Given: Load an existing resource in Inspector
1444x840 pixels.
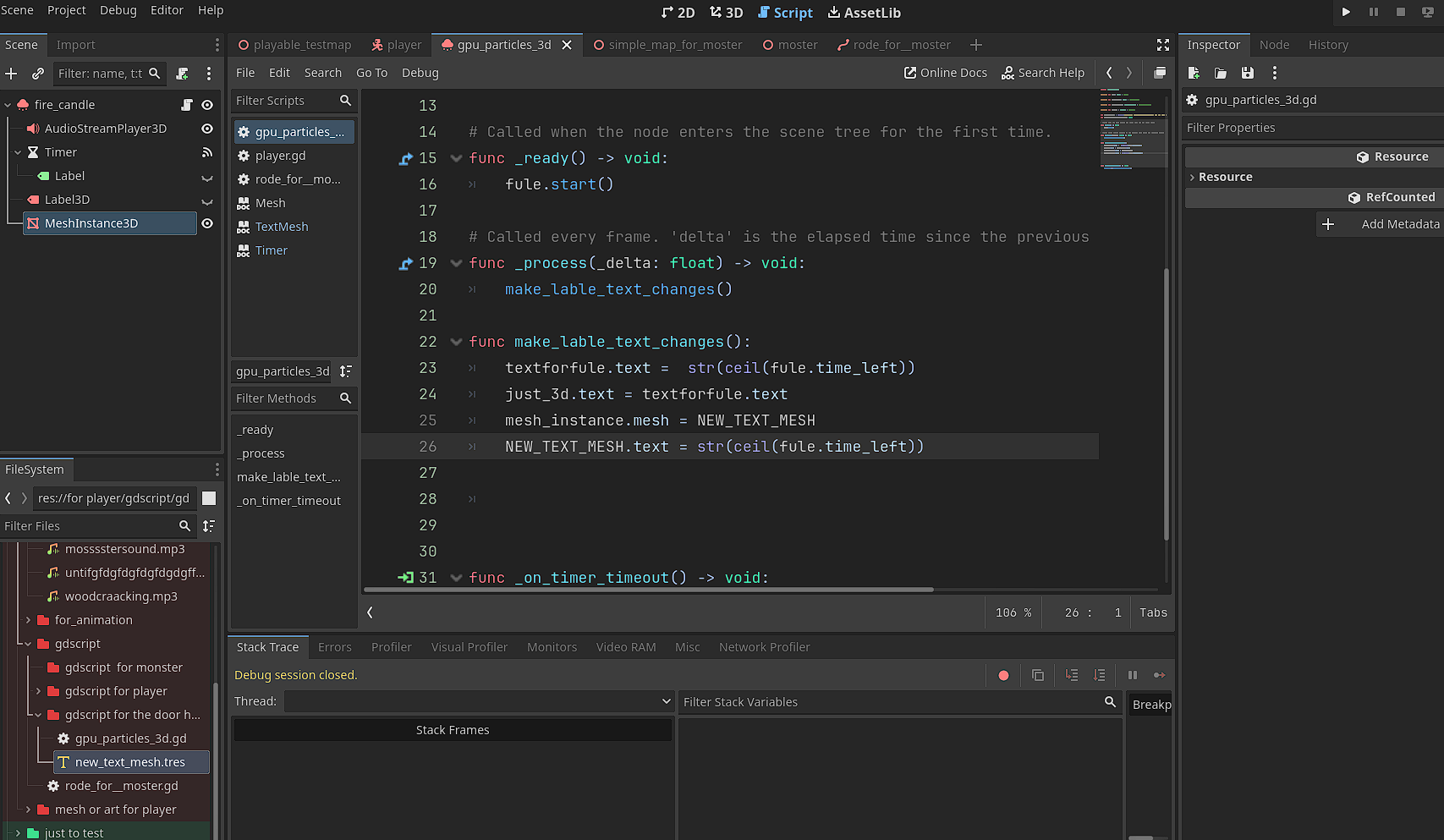Looking at the screenshot, I should point(1221,73).
